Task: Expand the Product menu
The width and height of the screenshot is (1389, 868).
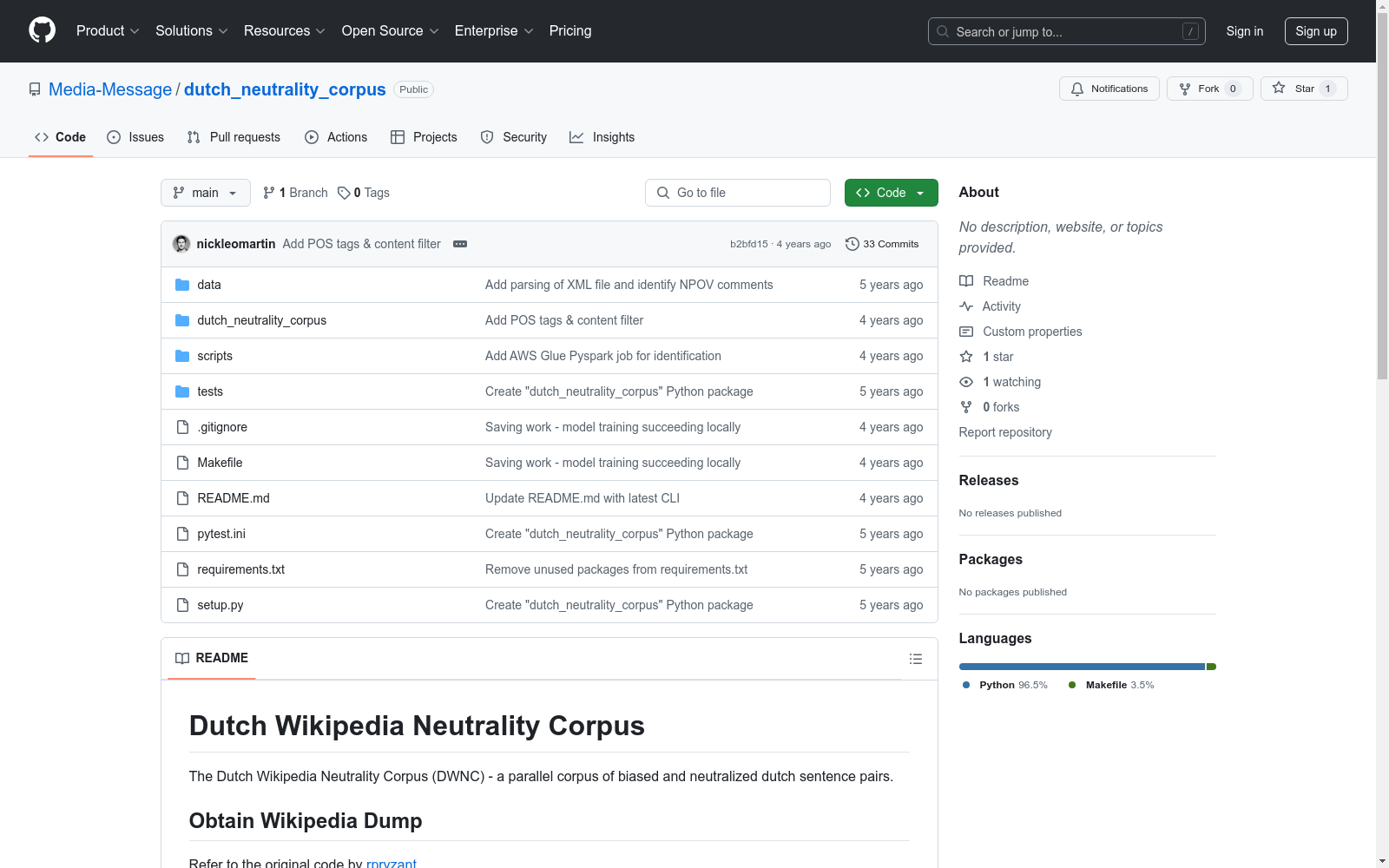Action: tap(108, 31)
